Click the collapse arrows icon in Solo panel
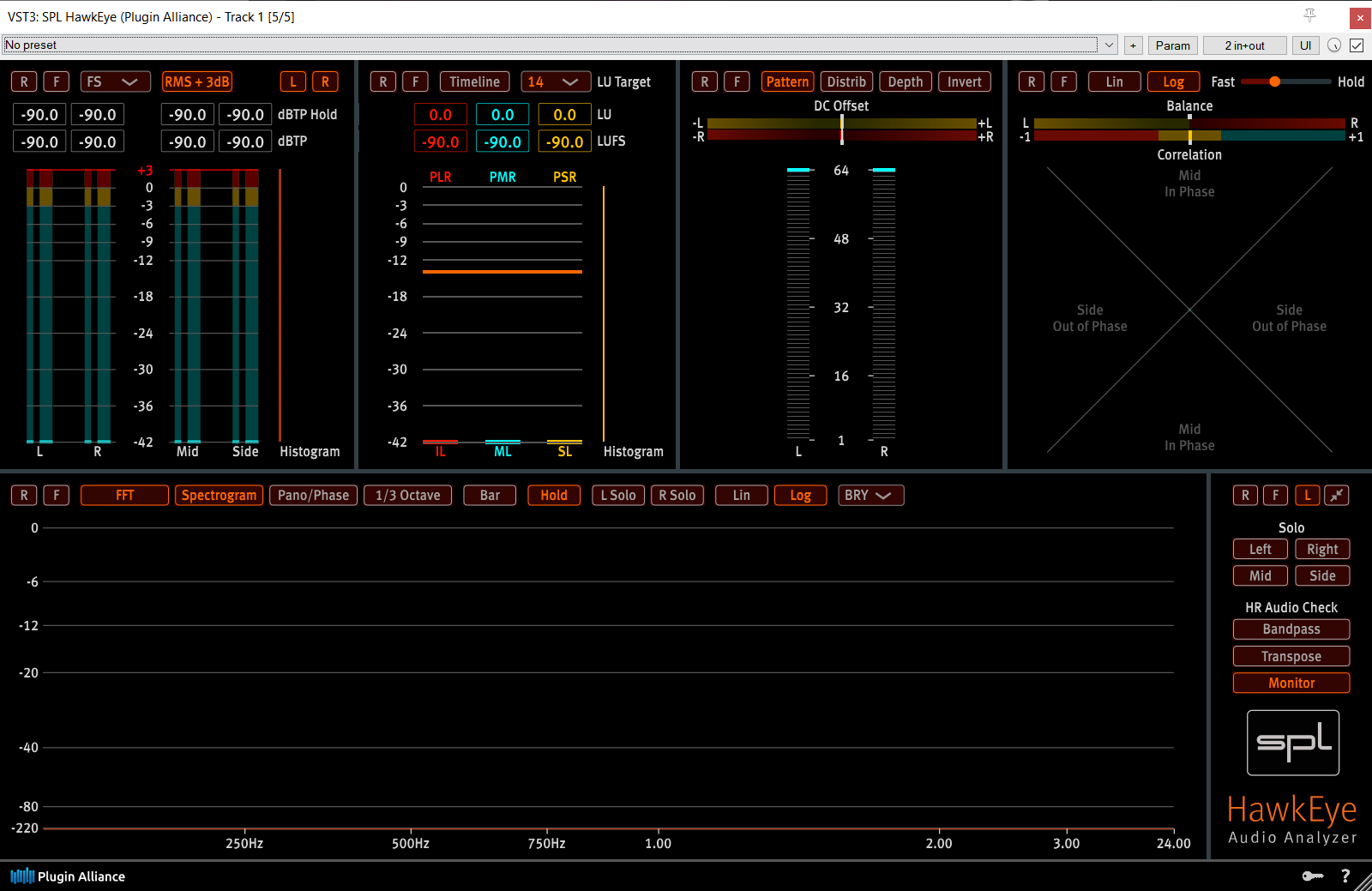This screenshot has height=891, width=1372. coord(1336,495)
